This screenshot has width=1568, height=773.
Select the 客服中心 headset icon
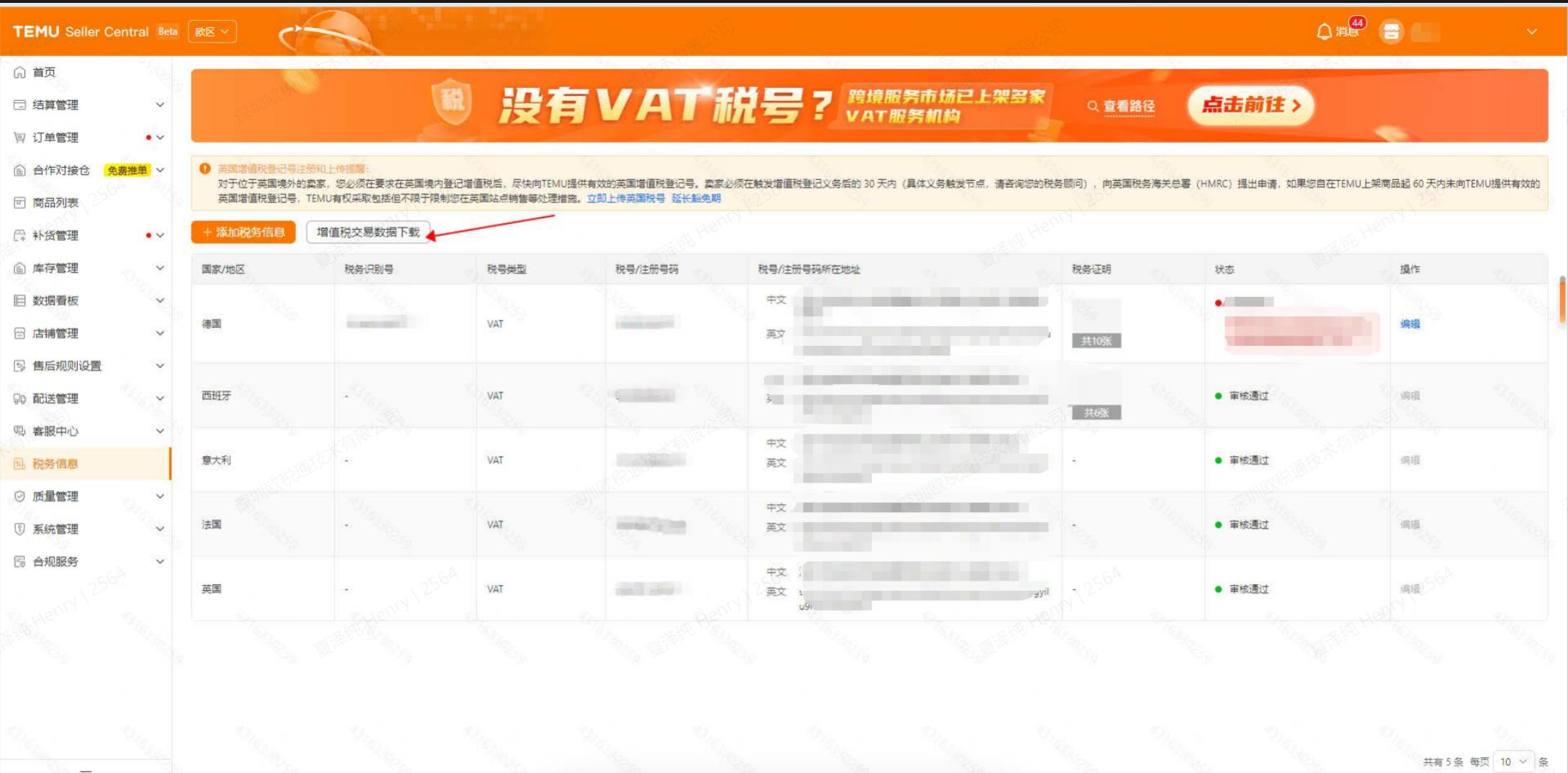[x=22, y=431]
